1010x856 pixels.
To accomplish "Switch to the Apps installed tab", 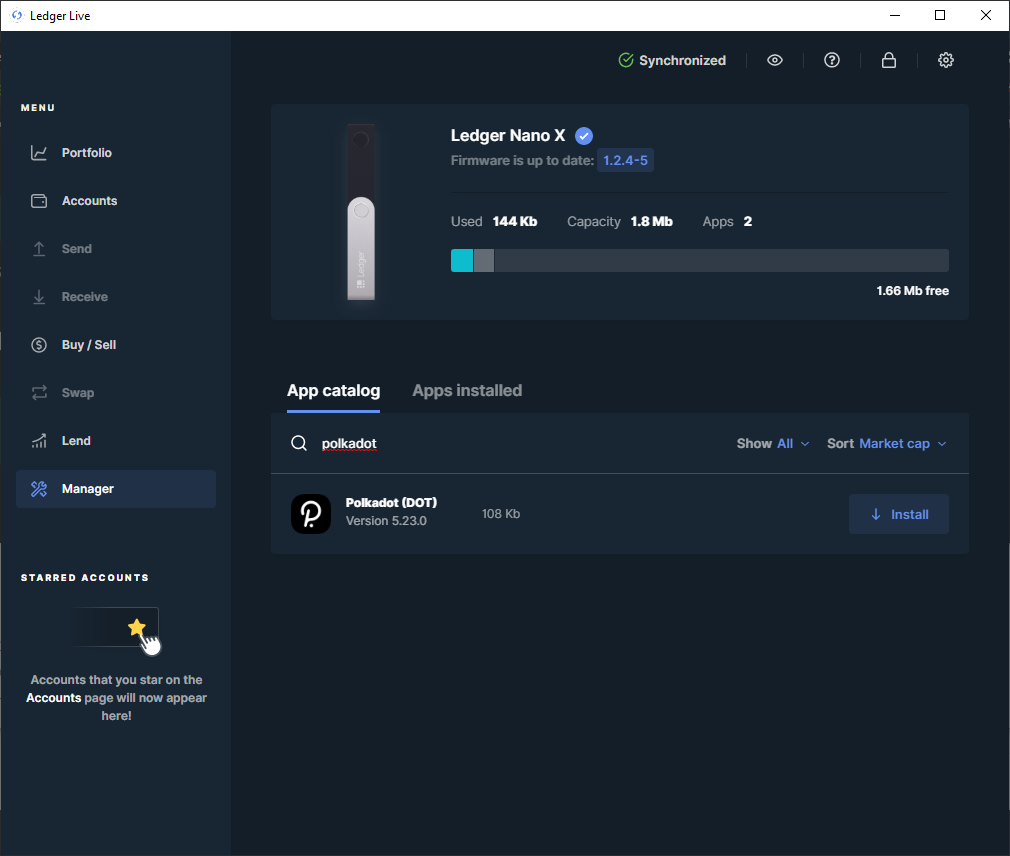I will [x=467, y=390].
